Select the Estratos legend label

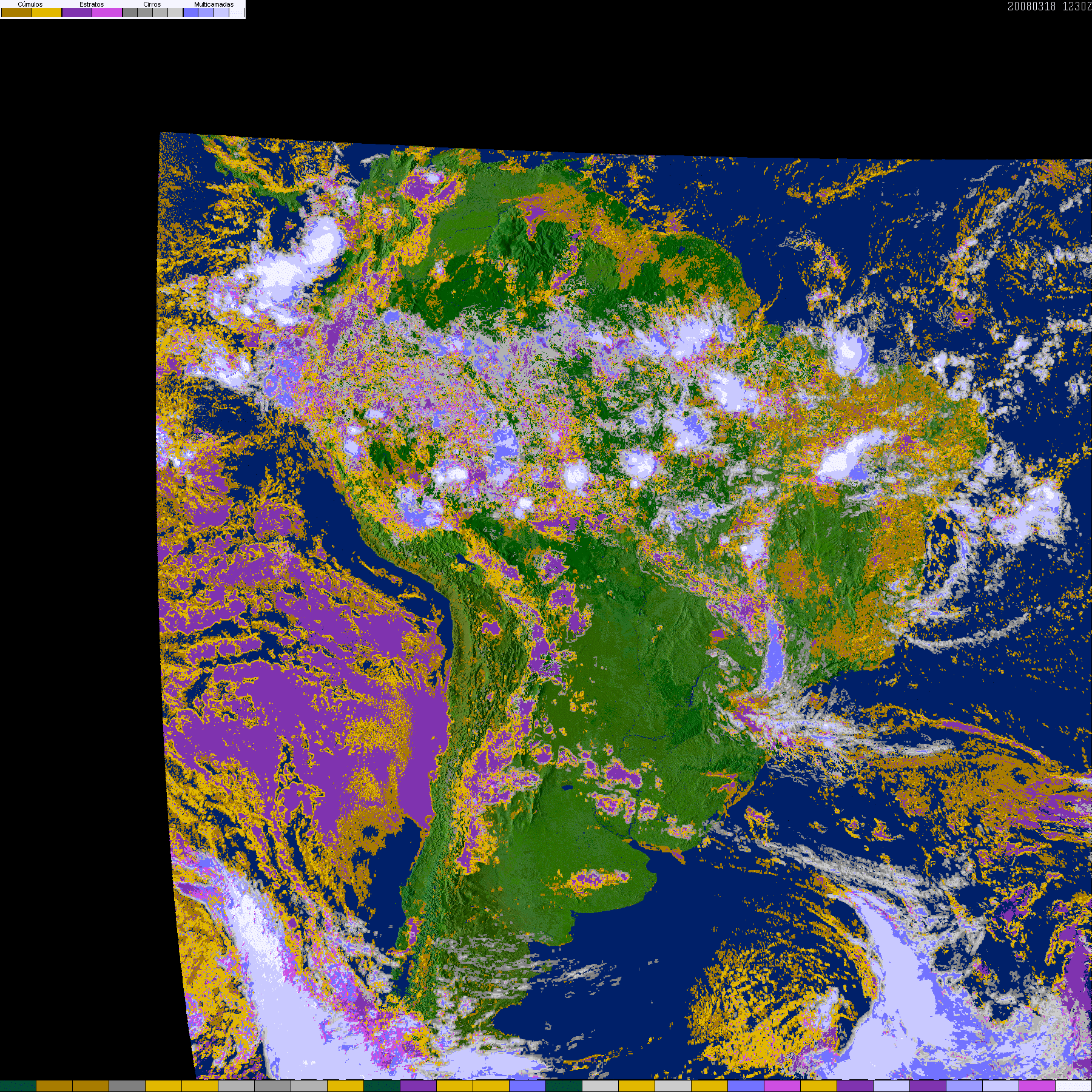click(x=92, y=4)
